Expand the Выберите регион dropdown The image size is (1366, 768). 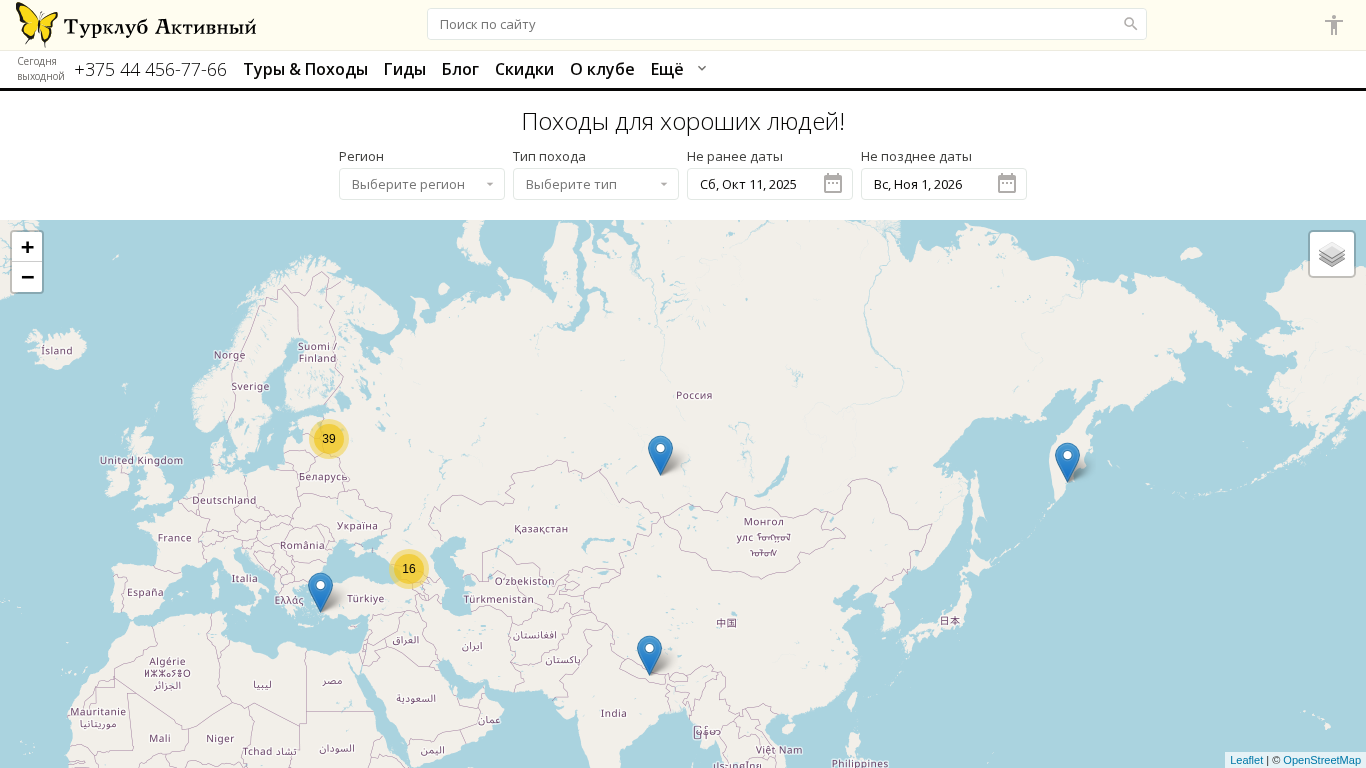[x=422, y=184]
